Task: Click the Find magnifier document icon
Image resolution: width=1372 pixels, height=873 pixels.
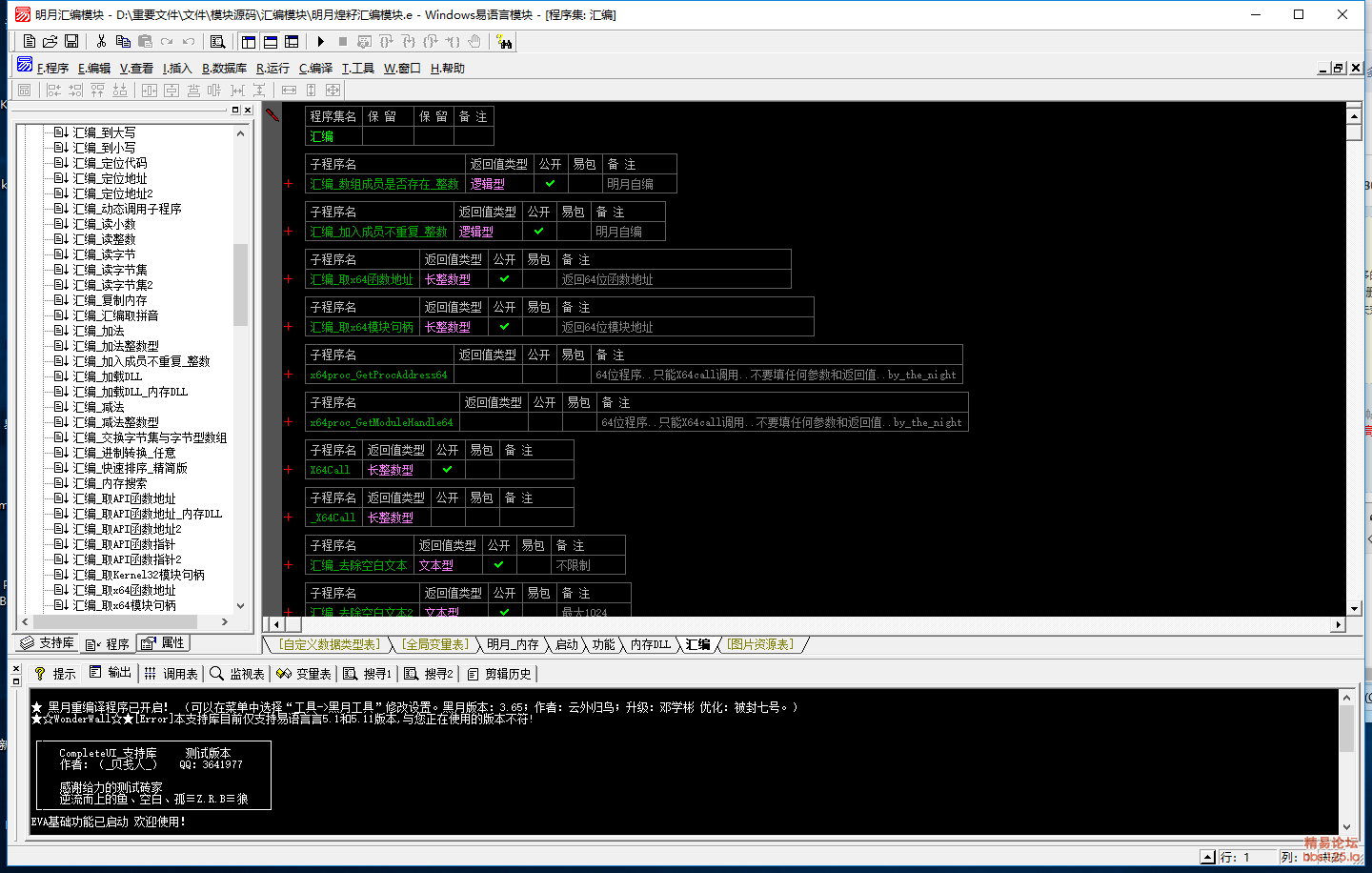Action: pos(217,41)
